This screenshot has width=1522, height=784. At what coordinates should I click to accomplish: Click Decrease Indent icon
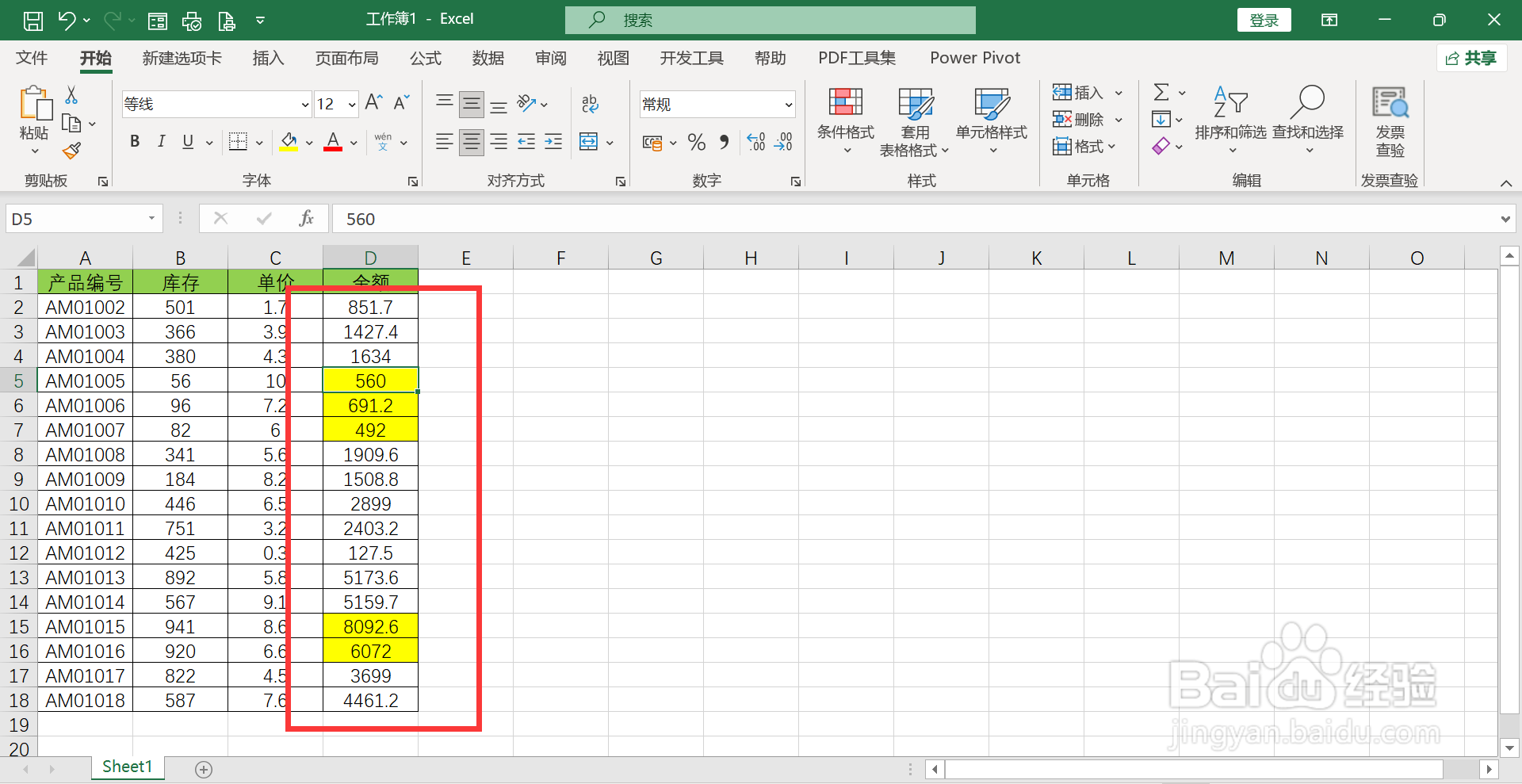click(526, 142)
